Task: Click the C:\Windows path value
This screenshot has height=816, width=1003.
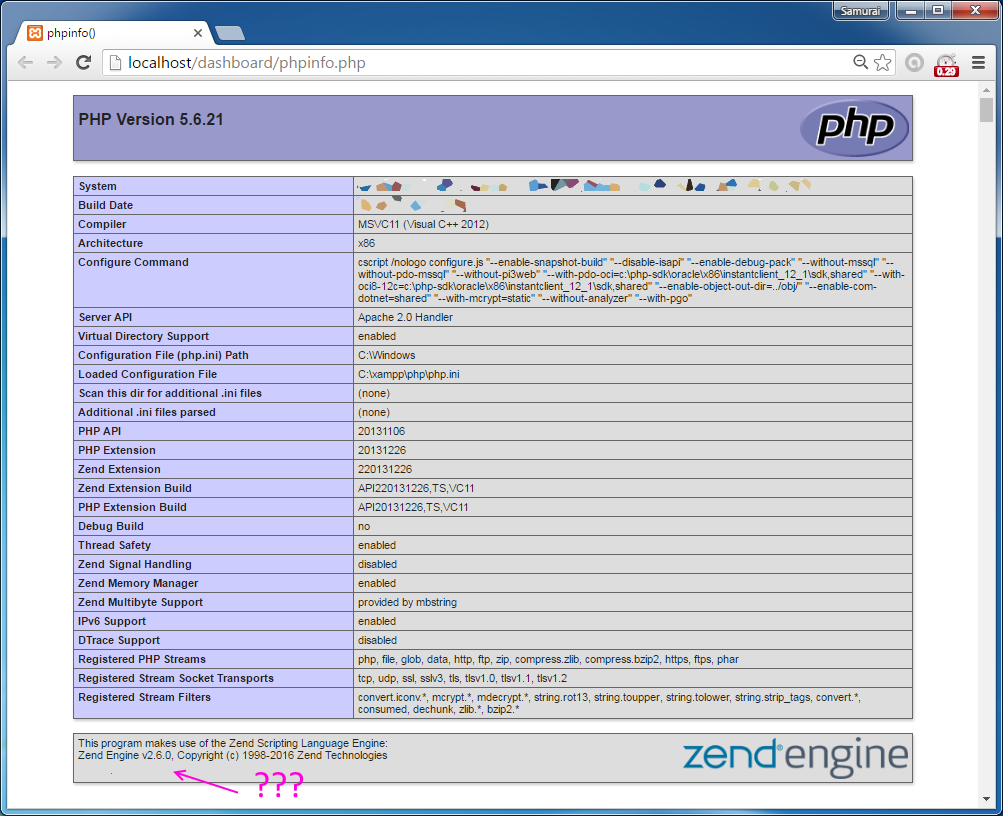Action: (386, 356)
